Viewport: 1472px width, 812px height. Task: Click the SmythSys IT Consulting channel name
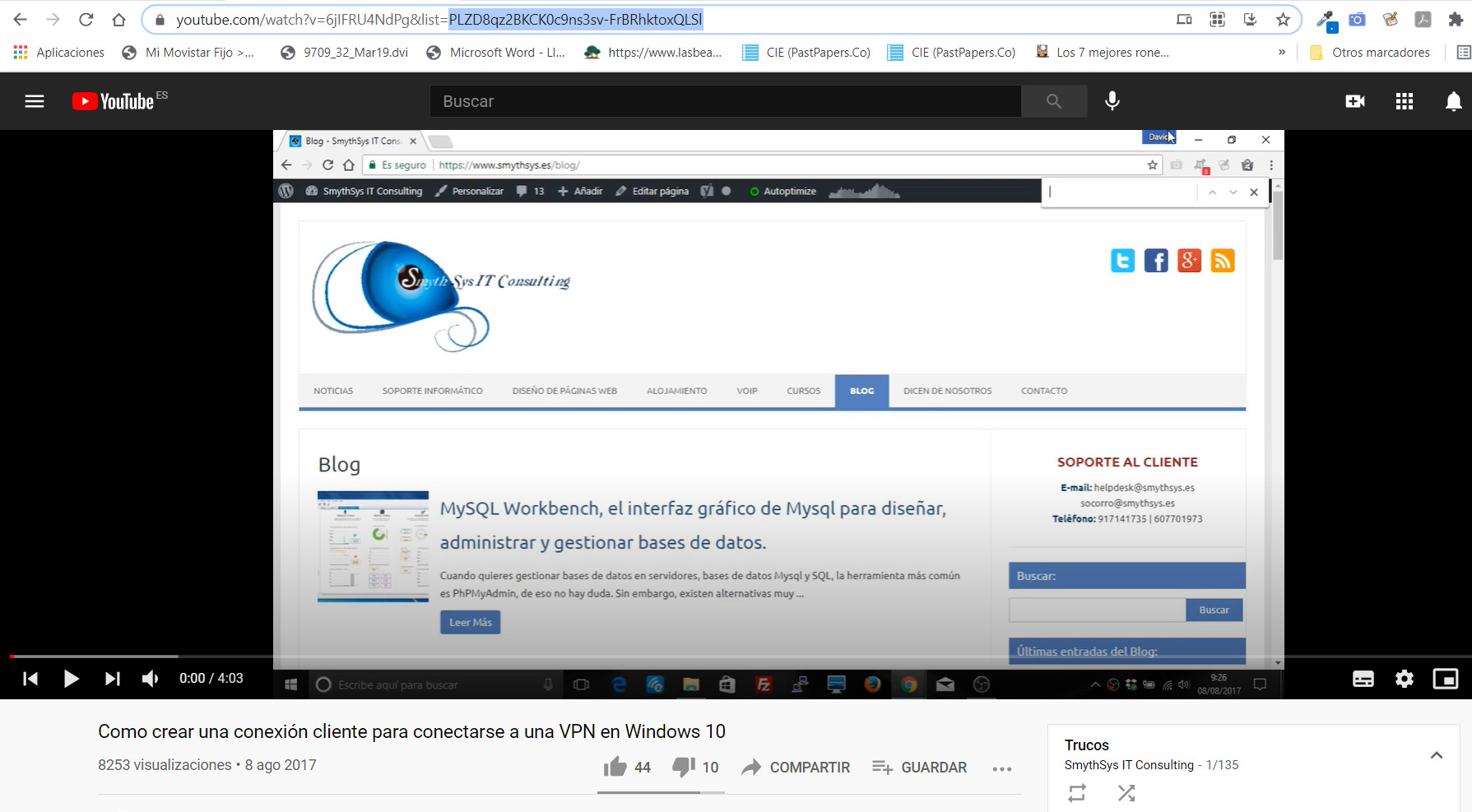1129,765
